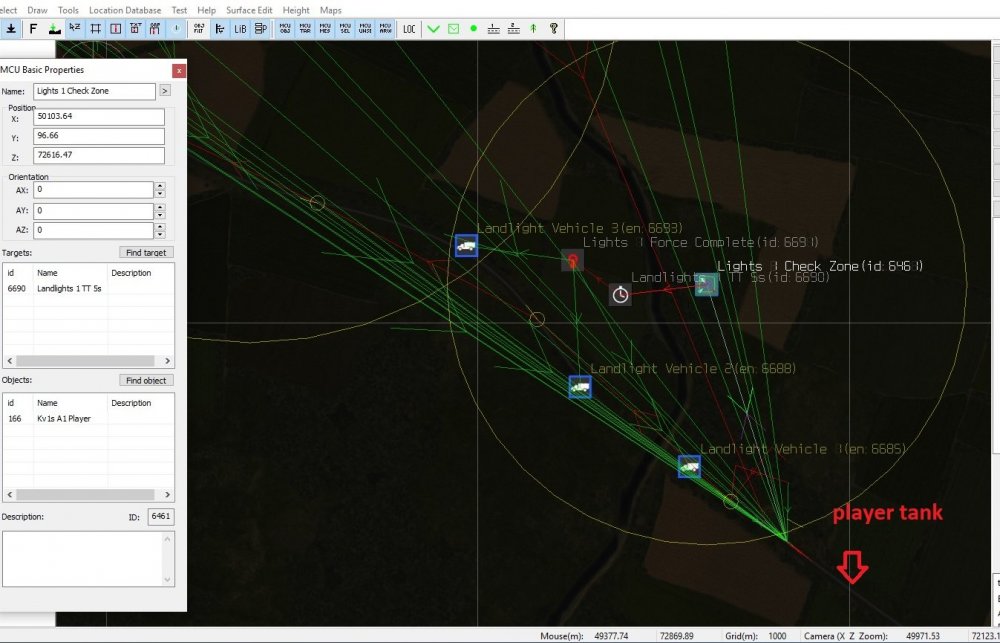Viewport: 1000px width, 643px height.
Task: Toggle the XZ arrow toolbar icon
Action: (75, 29)
